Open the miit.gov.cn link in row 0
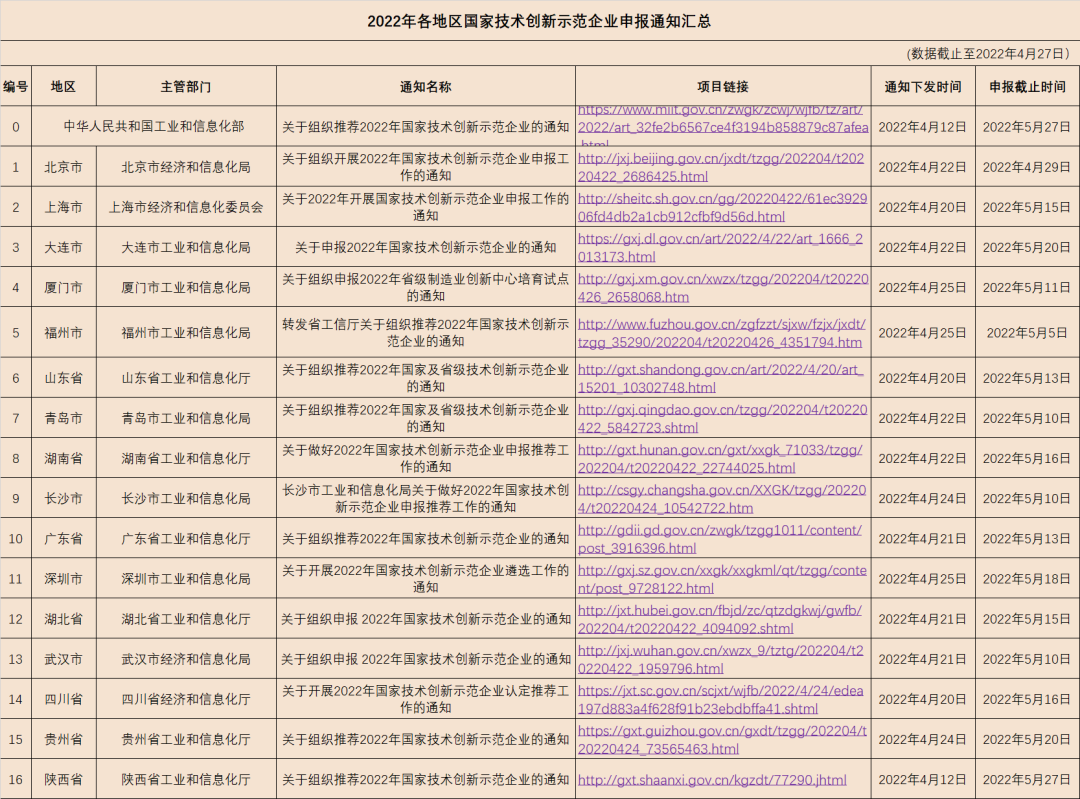This screenshot has height=799, width=1080. pos(723,127)
